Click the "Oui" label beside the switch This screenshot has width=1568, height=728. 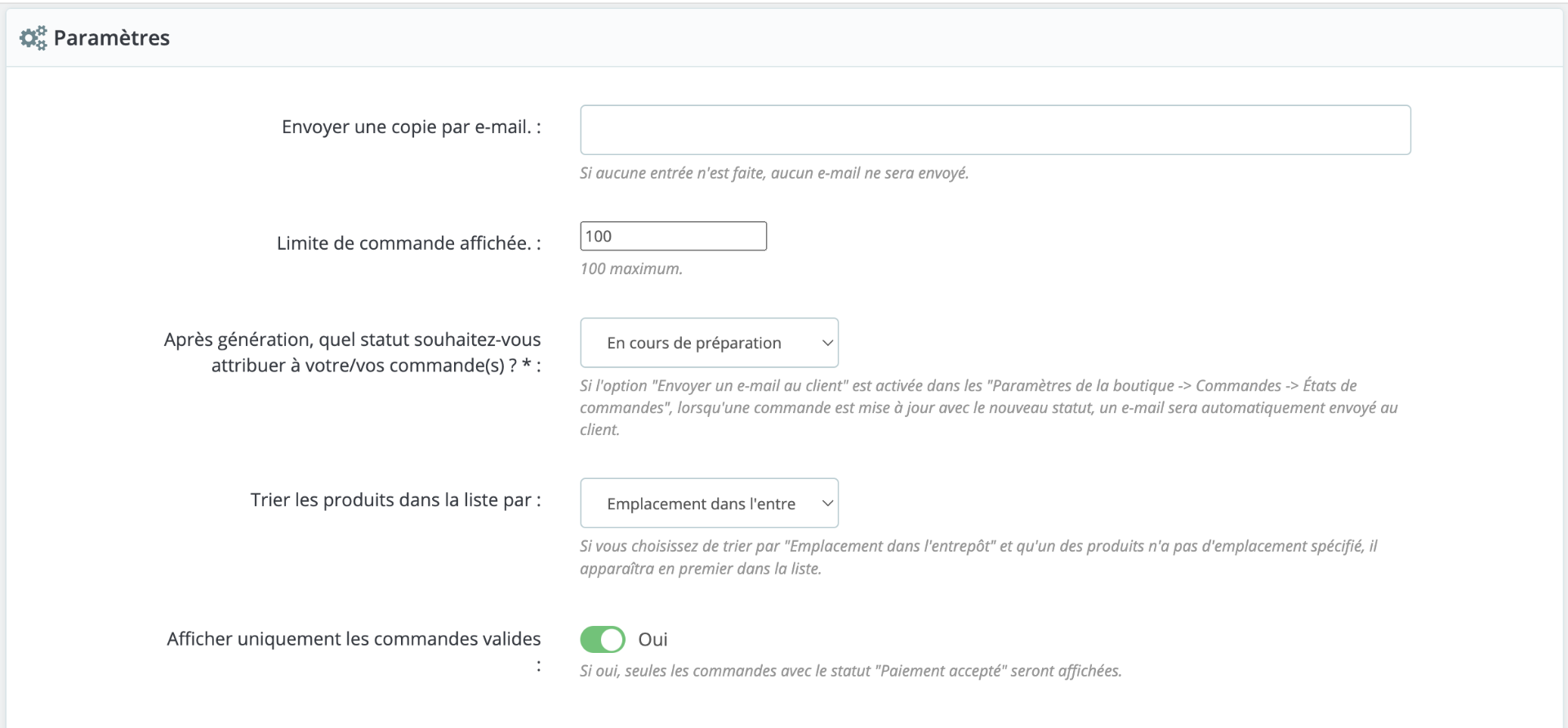coord(653,639)
